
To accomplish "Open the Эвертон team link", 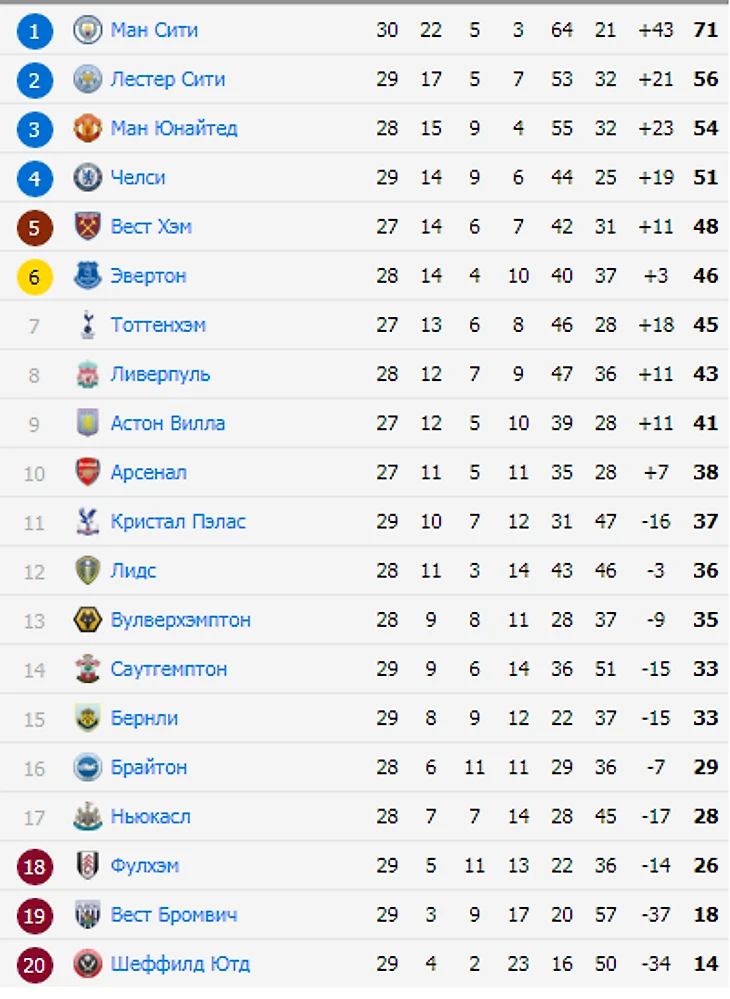I will tap(148, 275).
